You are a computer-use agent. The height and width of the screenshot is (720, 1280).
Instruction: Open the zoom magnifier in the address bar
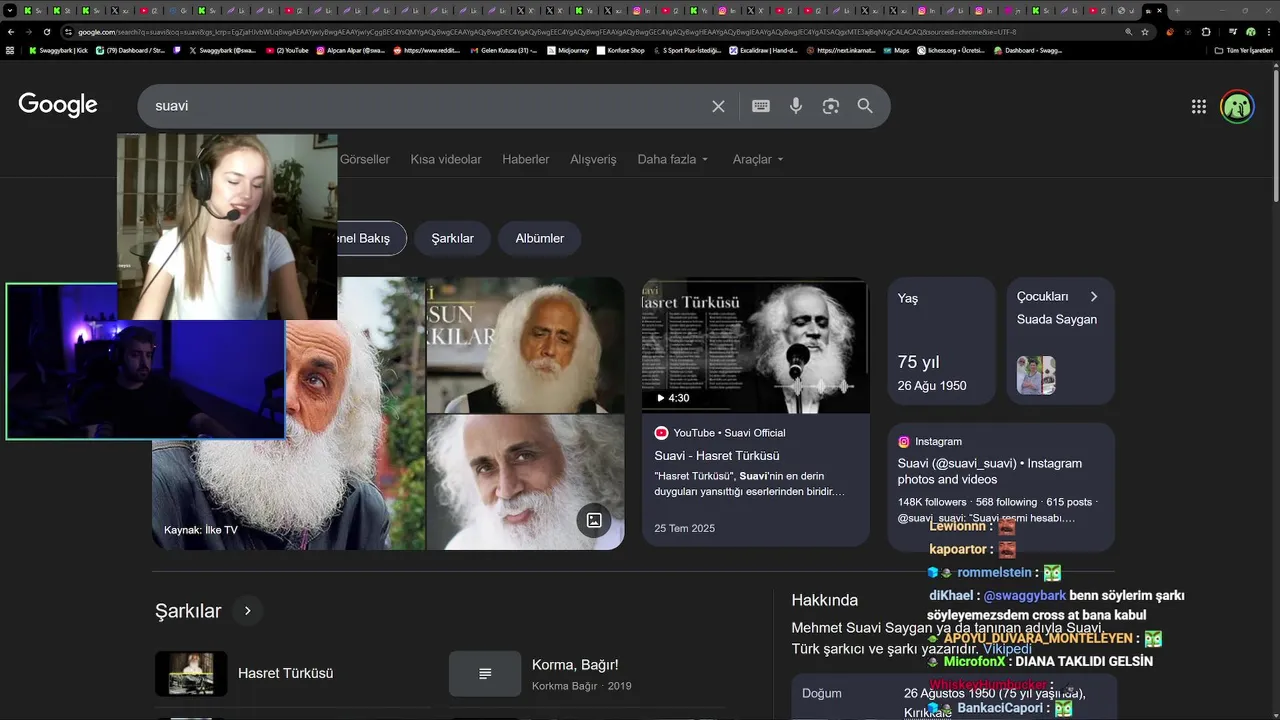pyautogui.click(x=1129, y=32)
